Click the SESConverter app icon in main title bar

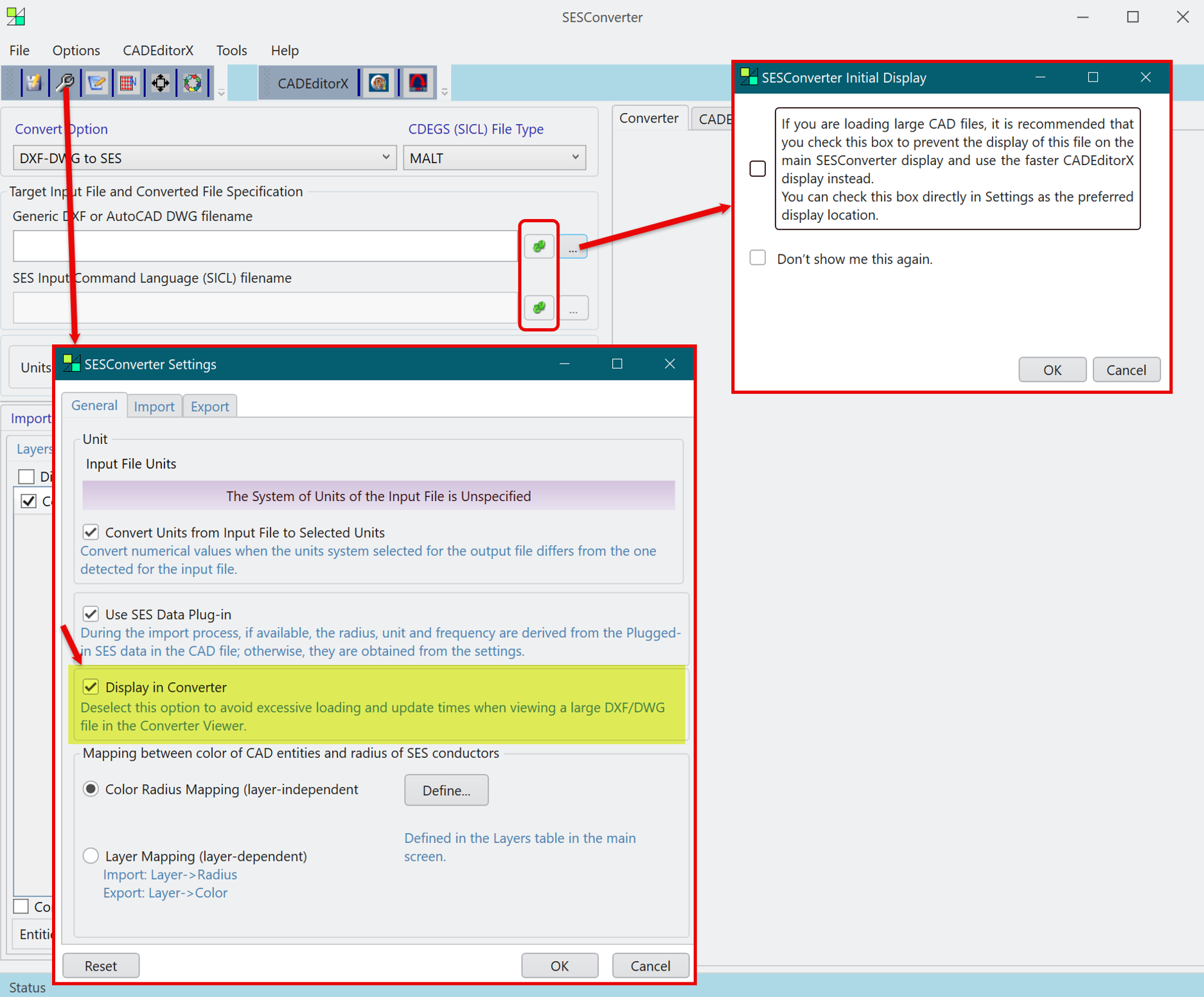pos(15,17)
